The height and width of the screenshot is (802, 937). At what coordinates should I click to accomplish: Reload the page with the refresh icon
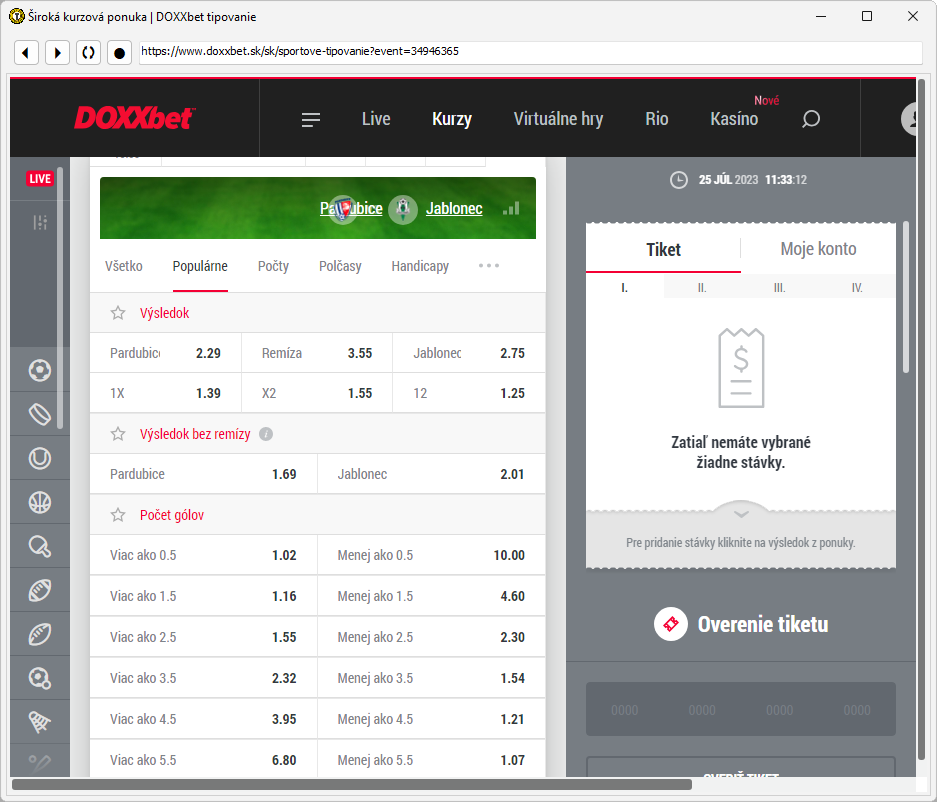click(x=88, y=53)
